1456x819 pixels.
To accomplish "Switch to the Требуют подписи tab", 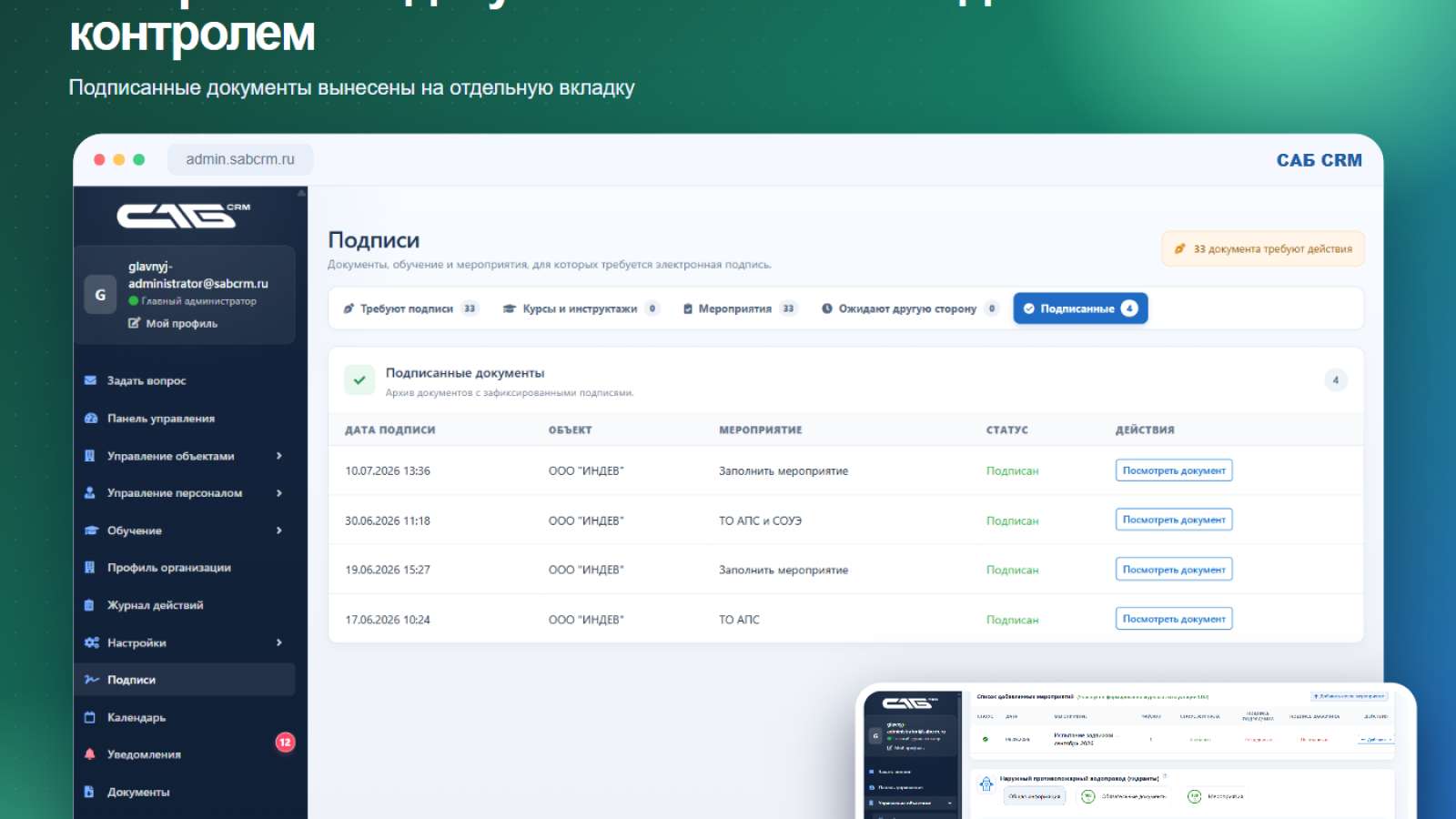I will point(410,308).
